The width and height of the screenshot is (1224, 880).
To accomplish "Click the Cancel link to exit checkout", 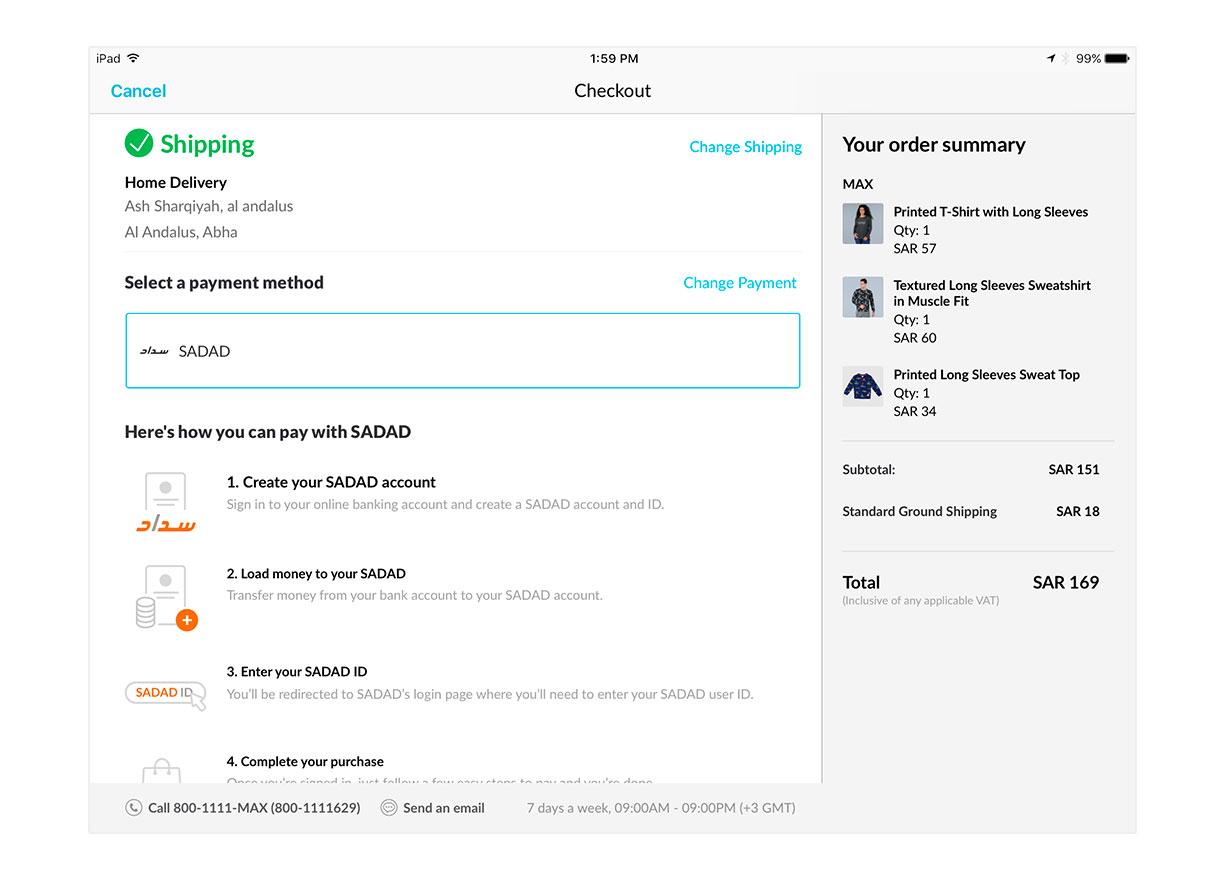I will click(x=138, y=91).
